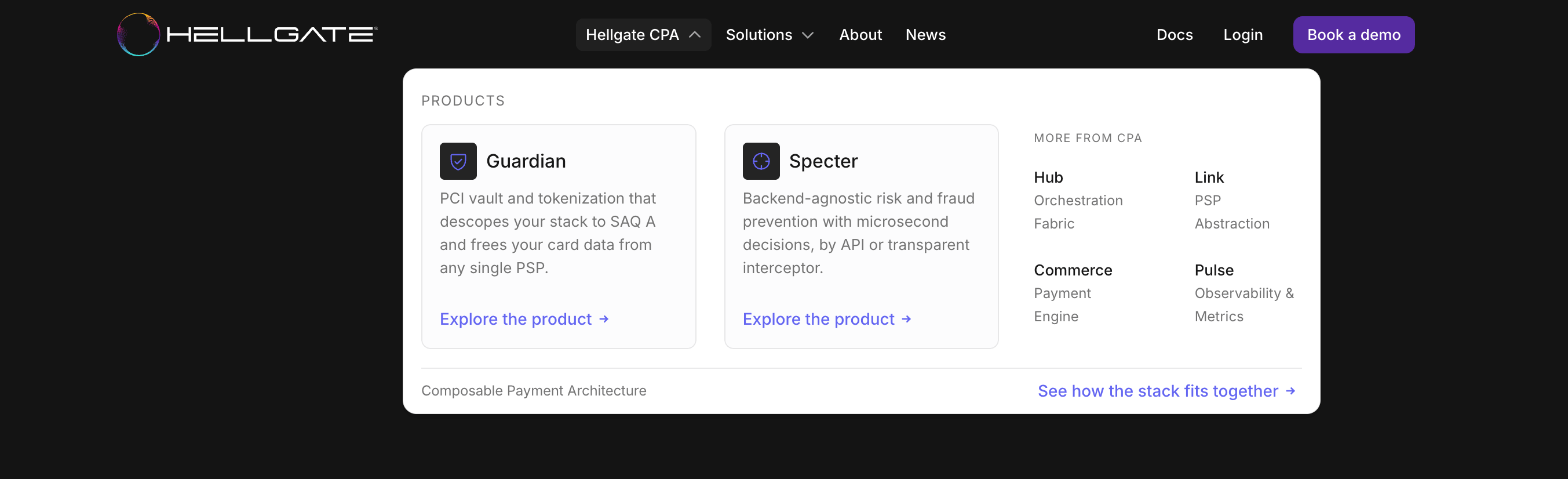Image resolution: width=1568 pixels, height=479 pixels.
Task: Expand the Solutions dropdown chevron
Action: [x=808, y=35]
